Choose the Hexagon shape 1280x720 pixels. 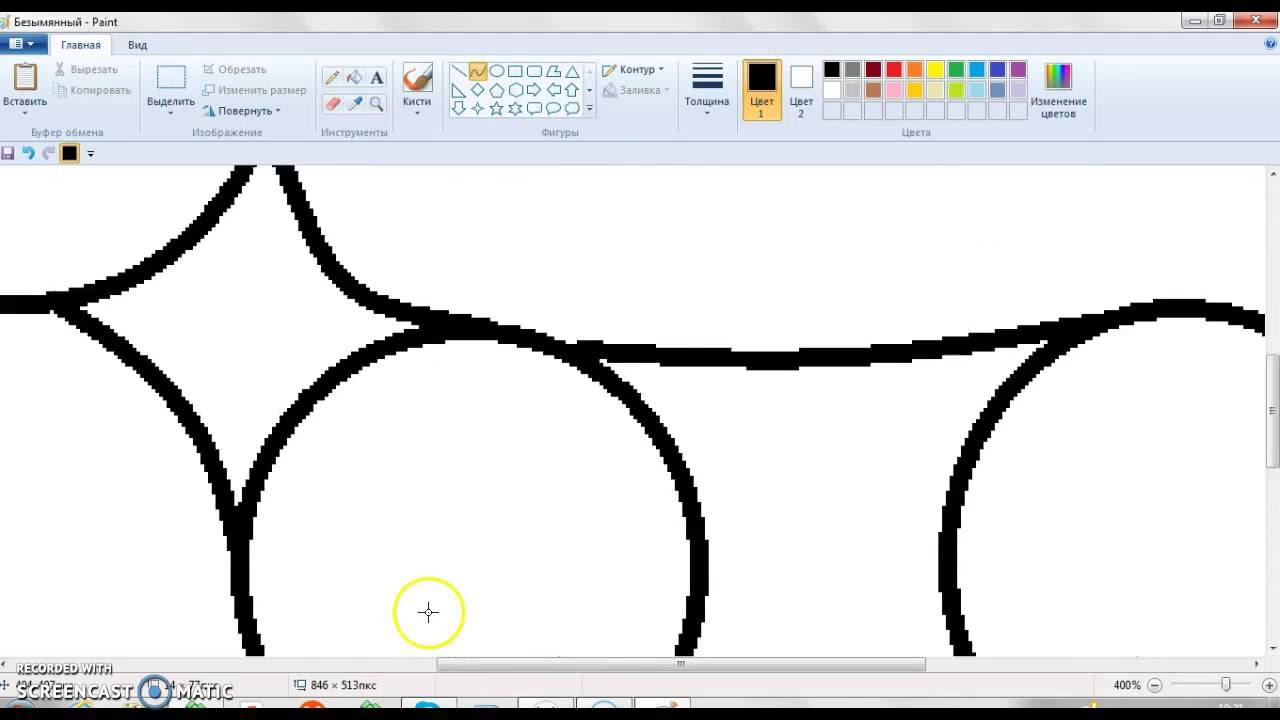(x=515, y=90)
